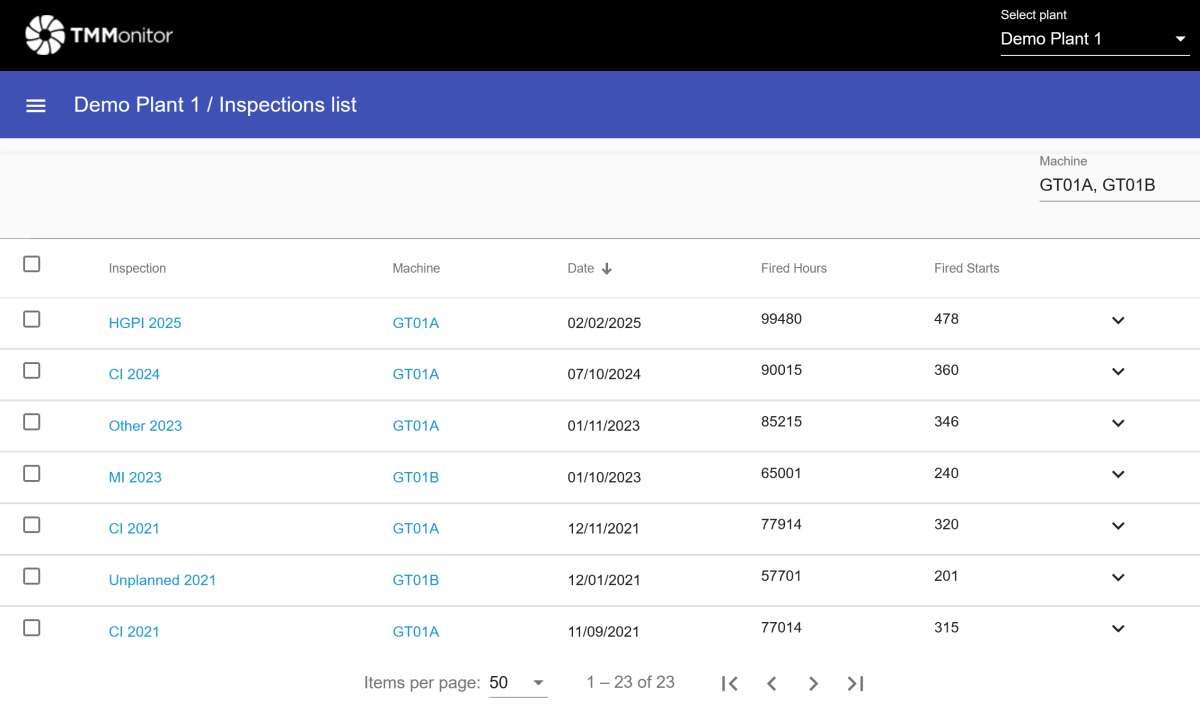
Task: Open the hamburger navigation menu
Action: pyautogui.click(x=36, y=105)
